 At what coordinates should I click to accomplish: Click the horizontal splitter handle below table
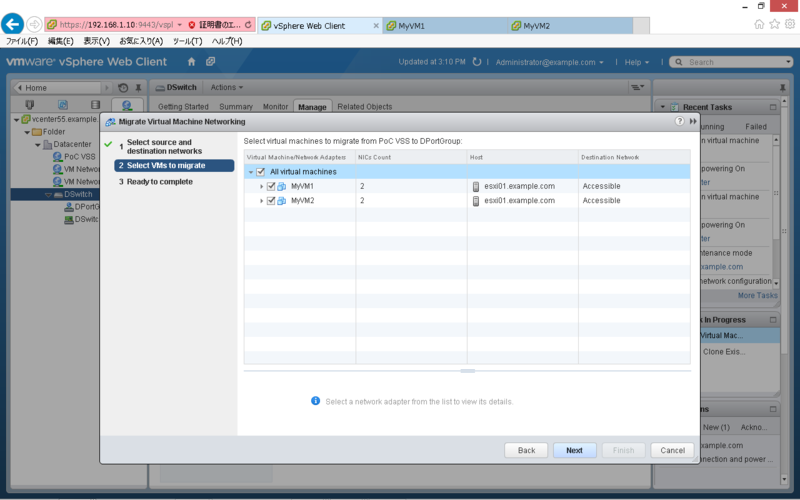click(x=467, y=371)
